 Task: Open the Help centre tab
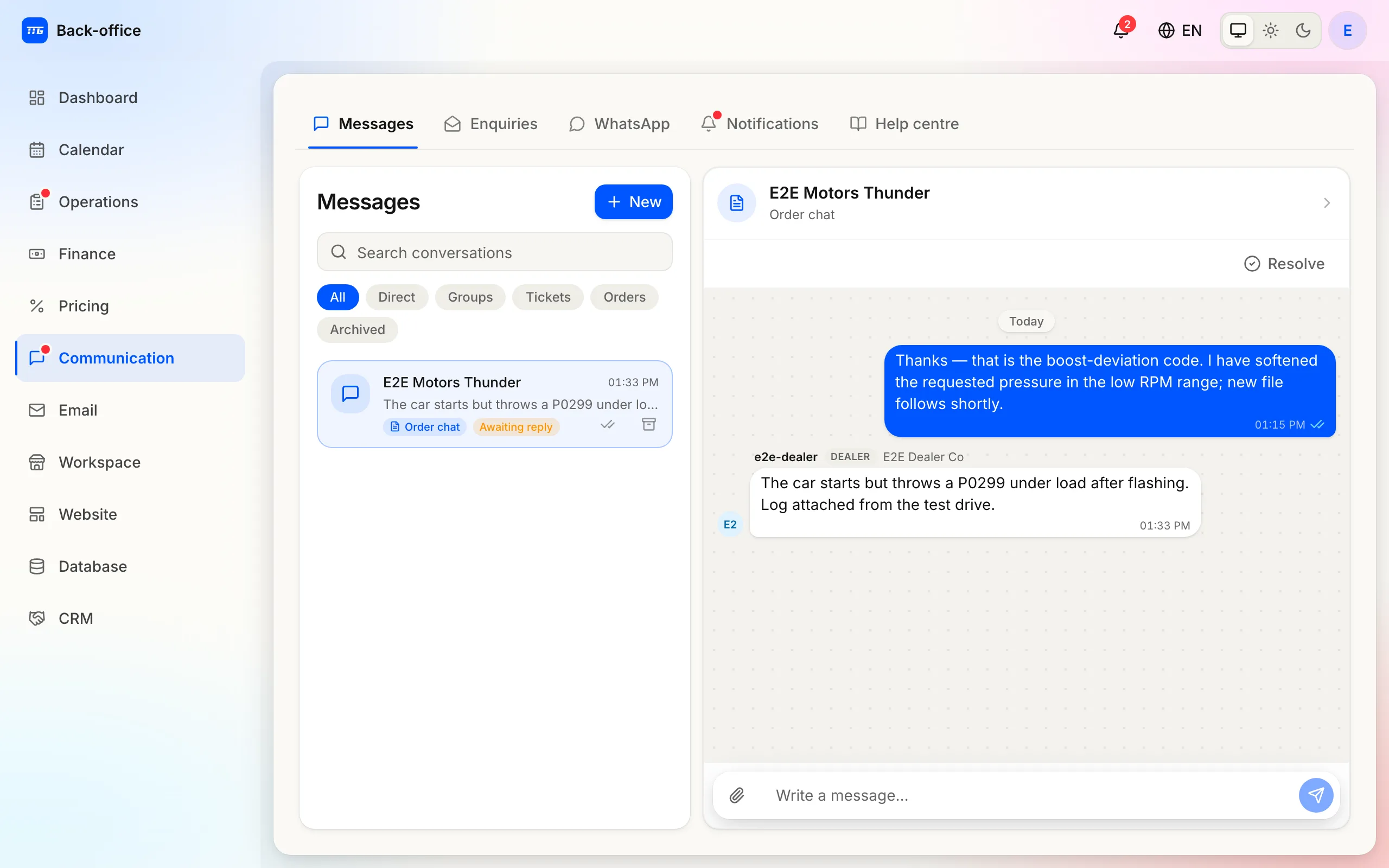pyautogui.click(x=904, y=124)
